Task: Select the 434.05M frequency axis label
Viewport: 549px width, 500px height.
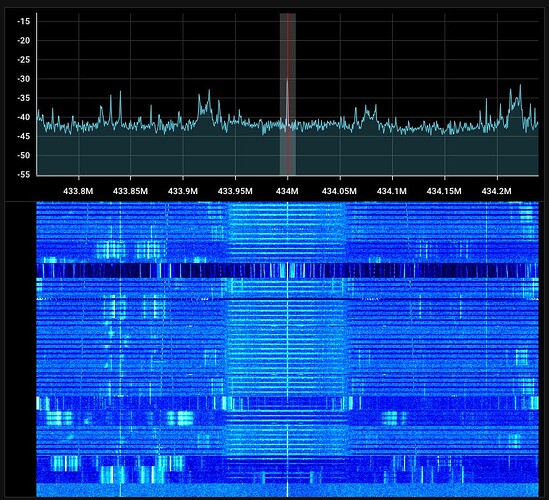Action: coord(339,191)
